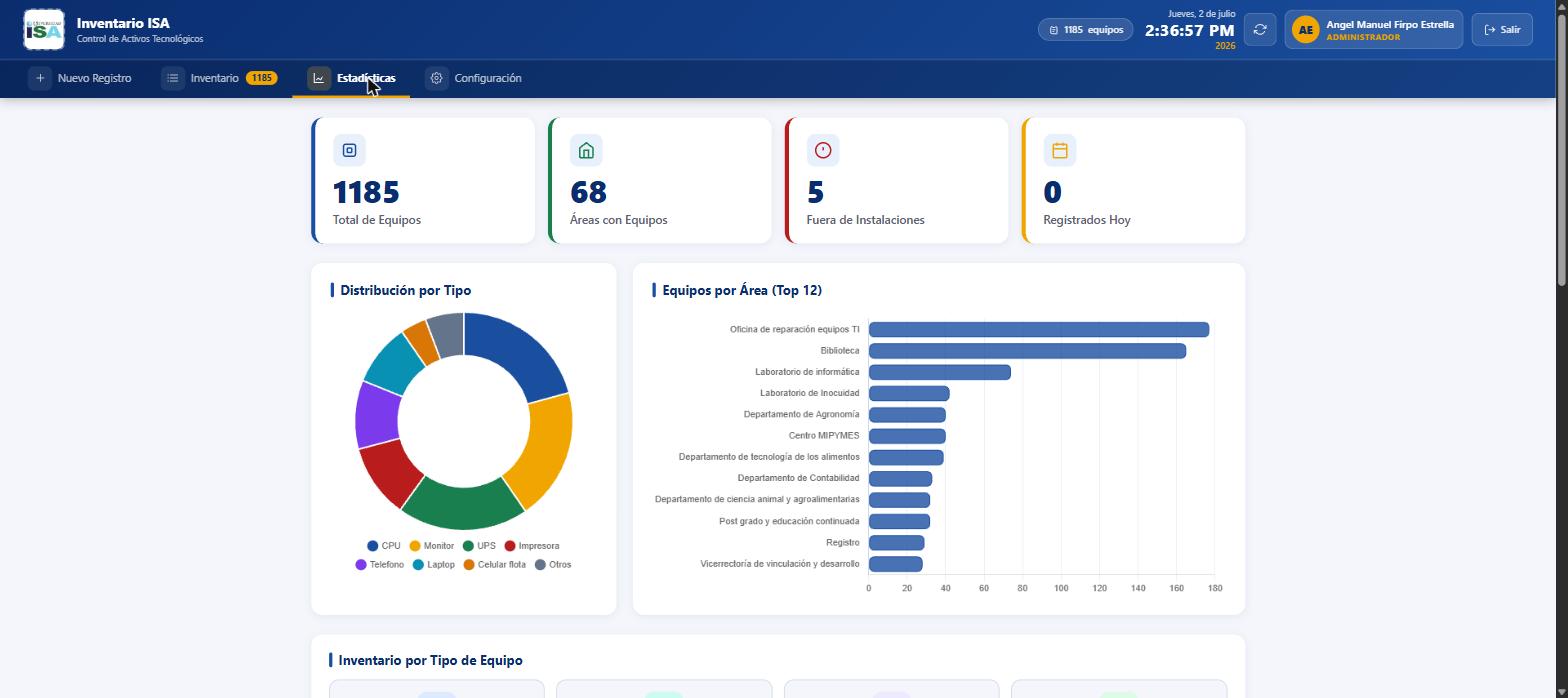This screenshot has height=698, width=1568.
Task: Click the Laboratorio de Inocuidad bar
Action: (x=909, y=394)
